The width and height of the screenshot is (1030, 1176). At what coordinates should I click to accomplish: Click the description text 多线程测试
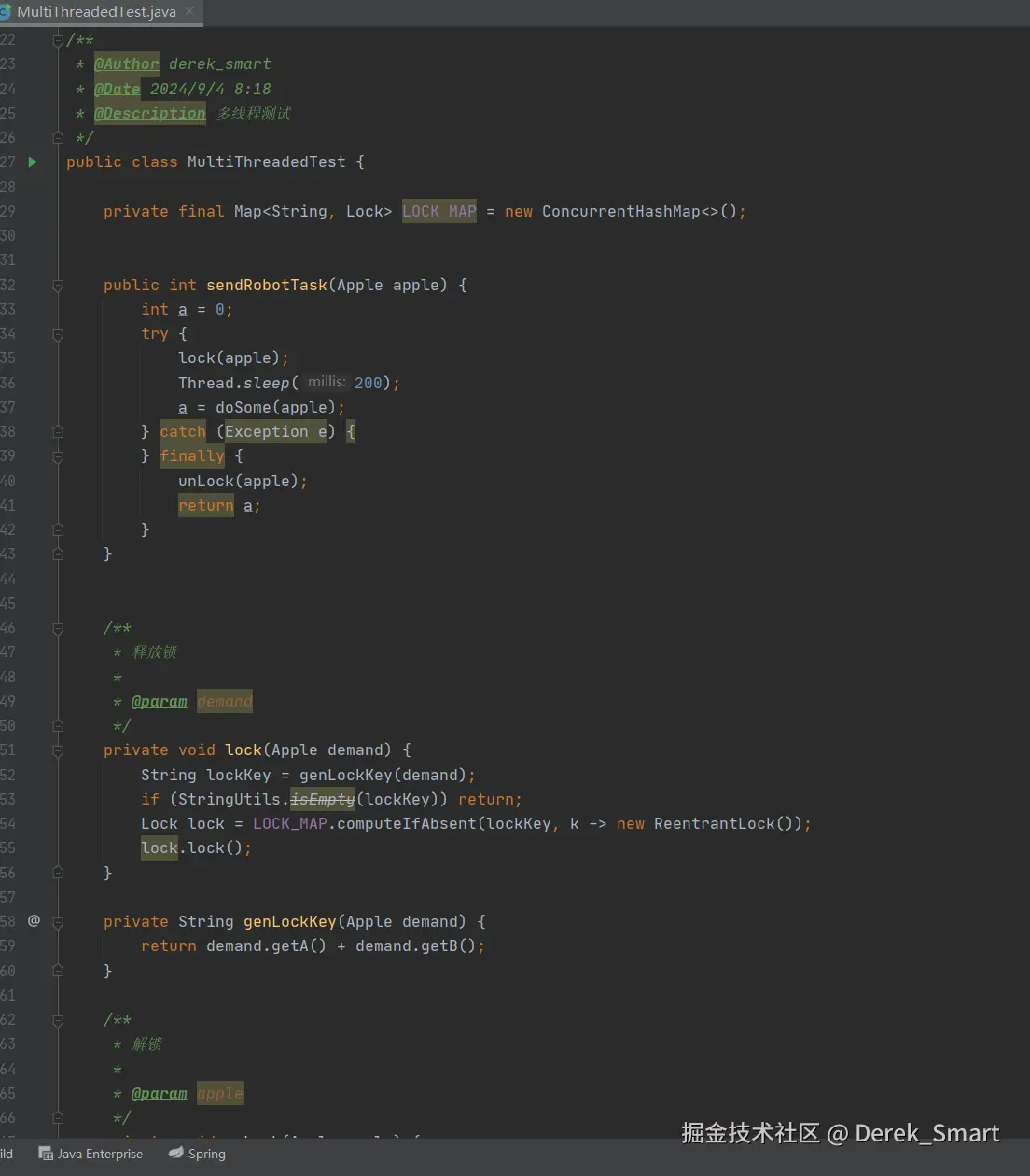point(254,113)
